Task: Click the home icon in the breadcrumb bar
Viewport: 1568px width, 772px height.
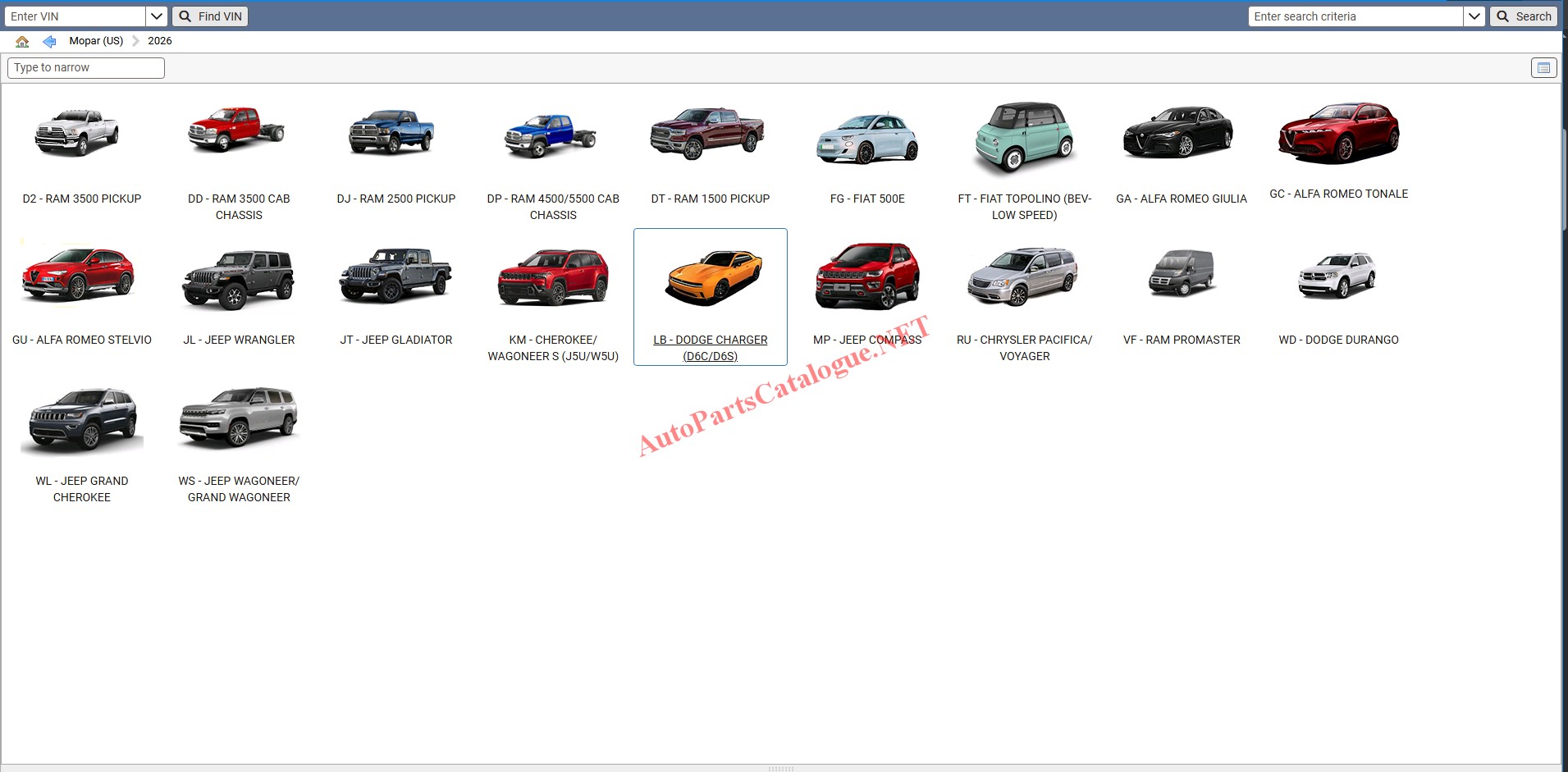Action: [x=22, y=41]
